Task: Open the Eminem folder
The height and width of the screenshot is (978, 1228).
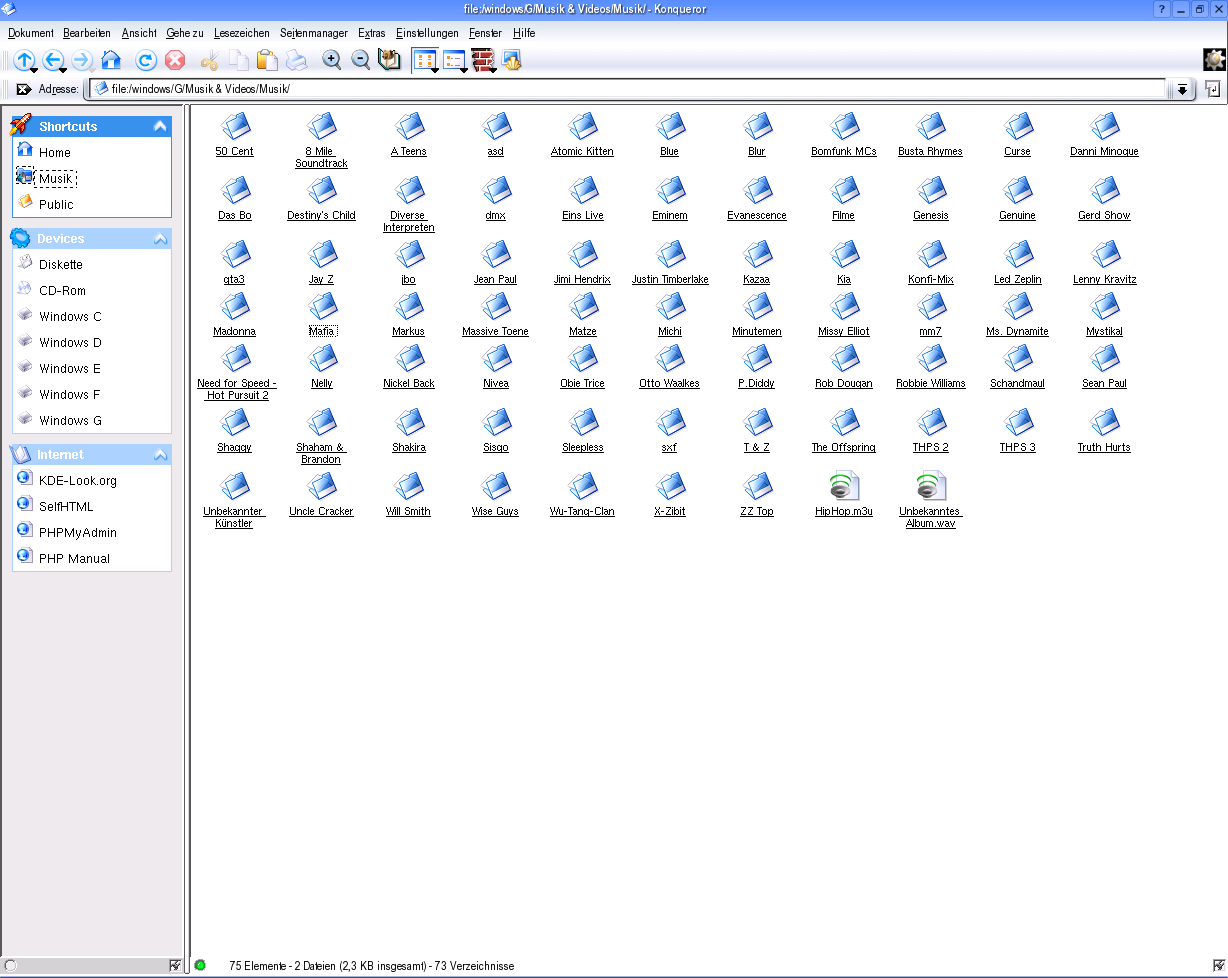Action: [x=669, y=198]
